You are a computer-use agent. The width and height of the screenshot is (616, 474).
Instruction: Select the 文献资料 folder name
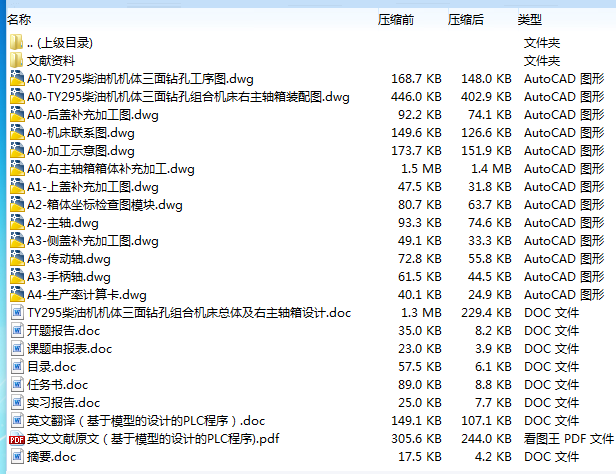51,60
